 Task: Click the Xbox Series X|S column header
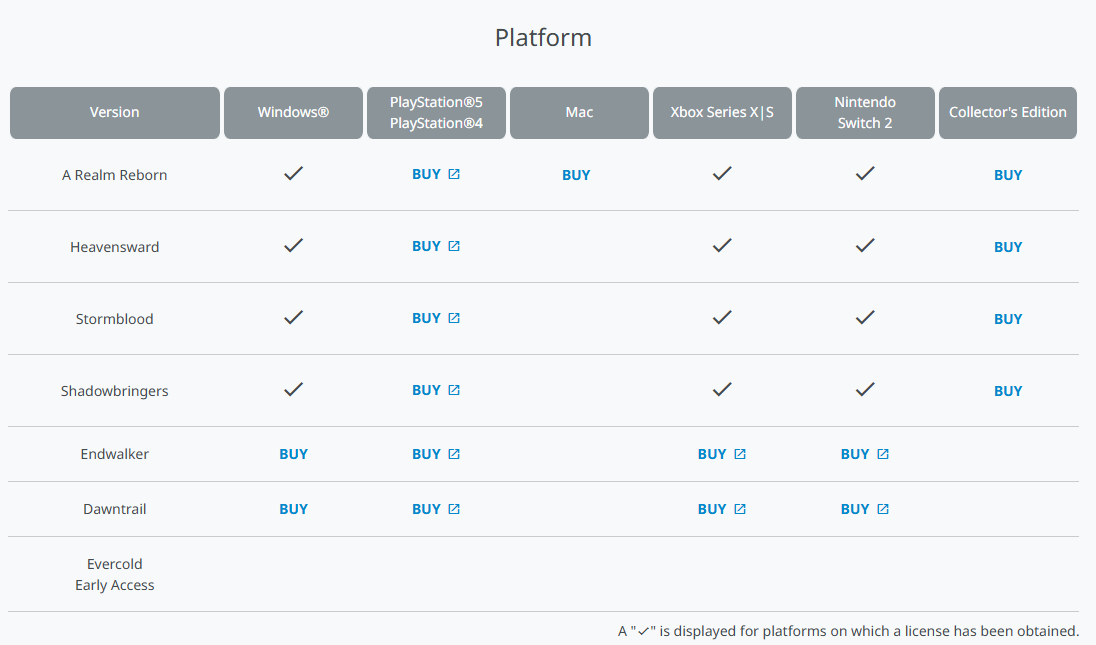click(722, 113)
